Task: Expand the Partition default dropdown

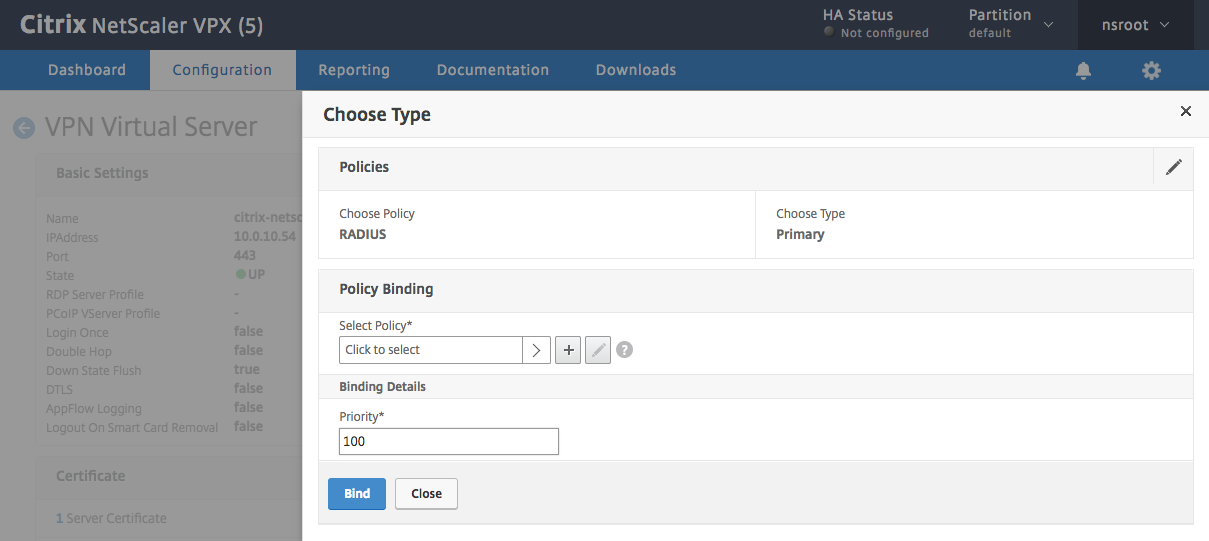Action: click(1011, 24)
